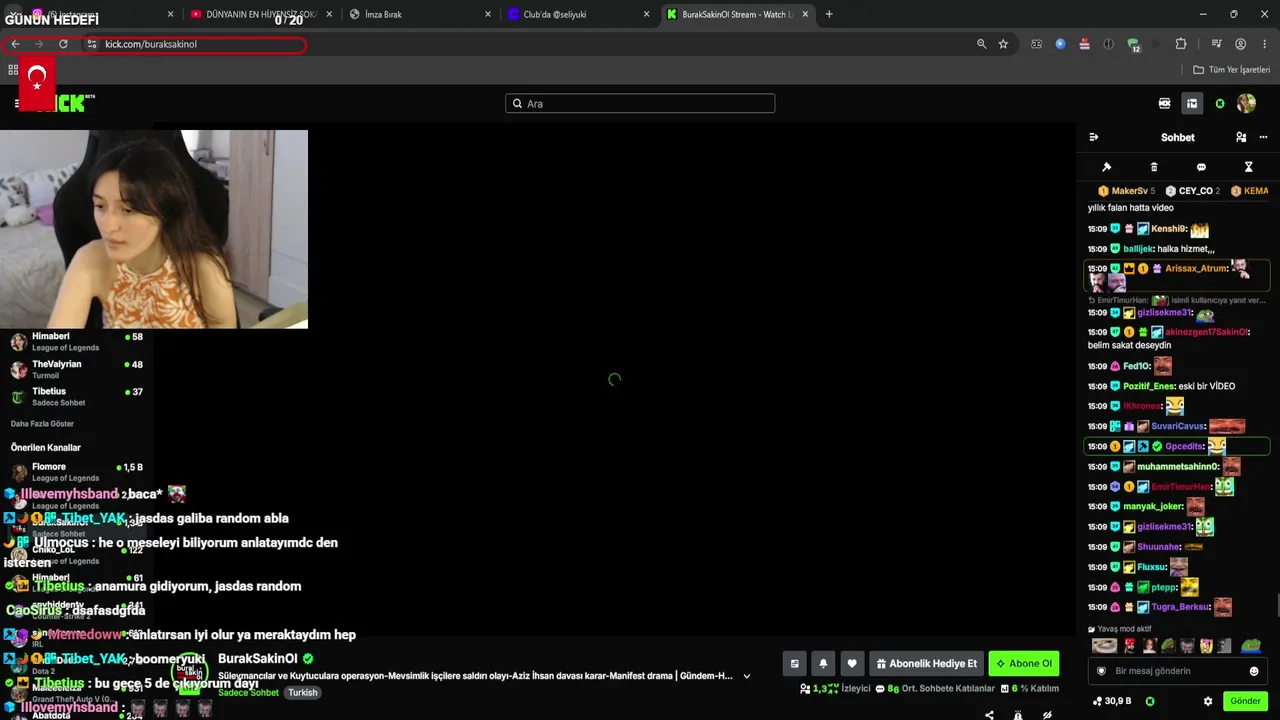Open the emoji picker in message box
The width and height of the screenshot is (1280, 720).
[x=1254, y=671]
